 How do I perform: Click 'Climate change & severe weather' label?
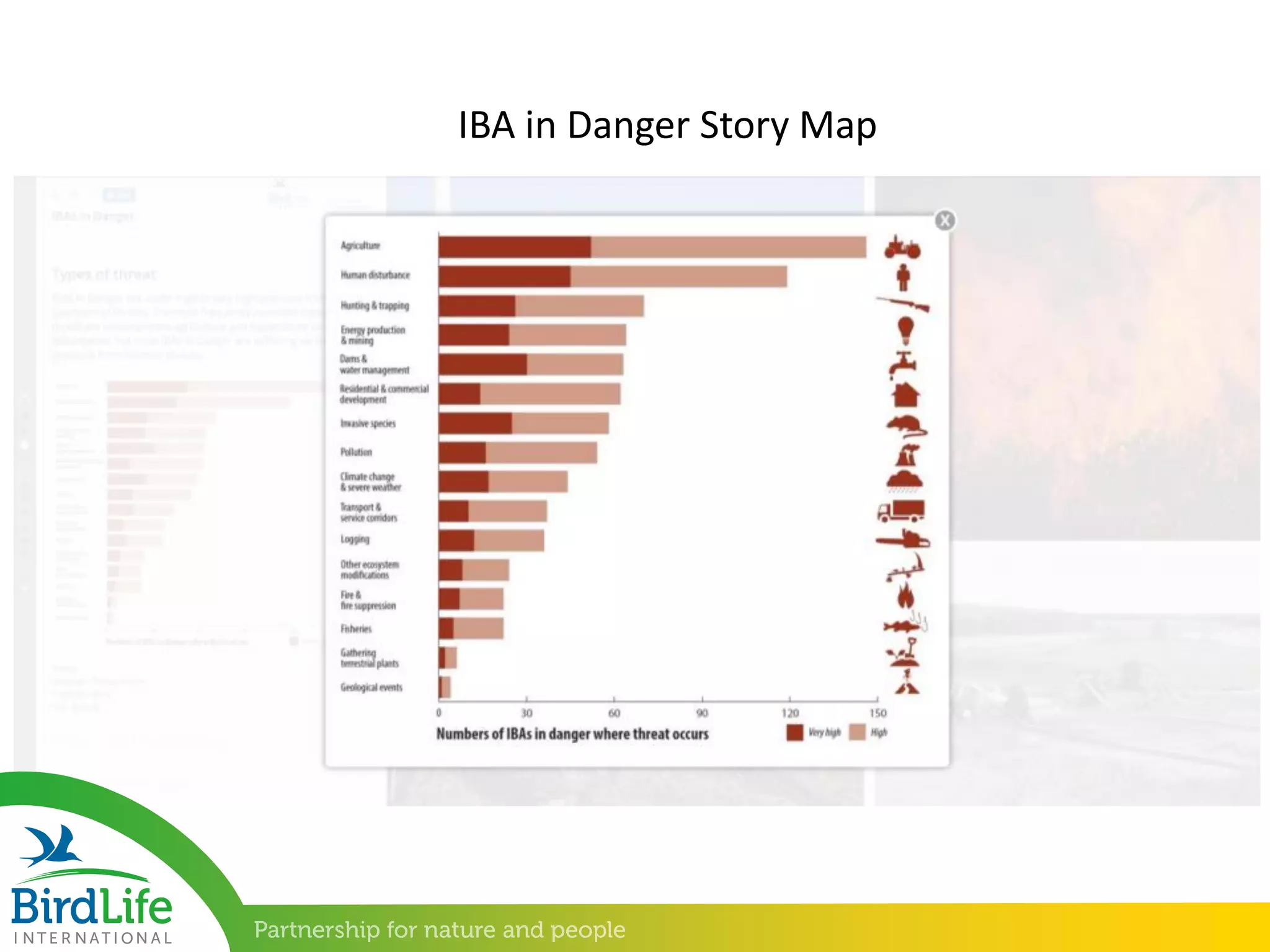tap(371, 482)
